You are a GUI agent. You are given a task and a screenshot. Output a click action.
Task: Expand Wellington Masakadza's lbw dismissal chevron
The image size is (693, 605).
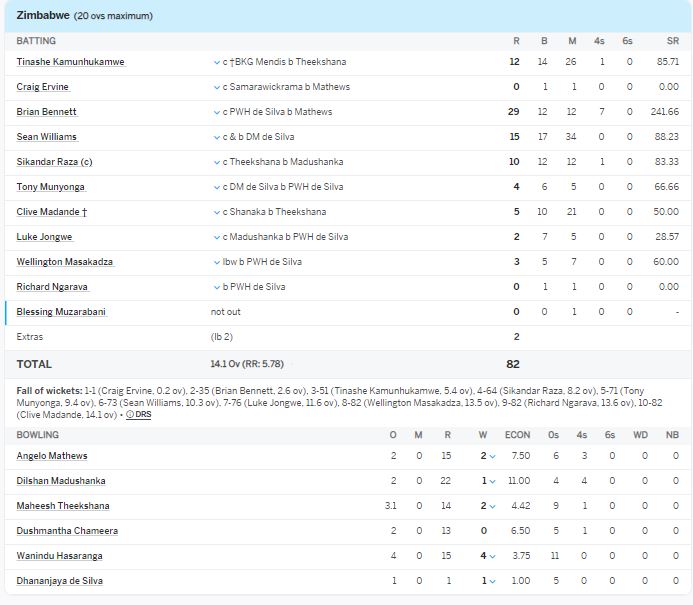pos(217,262)
